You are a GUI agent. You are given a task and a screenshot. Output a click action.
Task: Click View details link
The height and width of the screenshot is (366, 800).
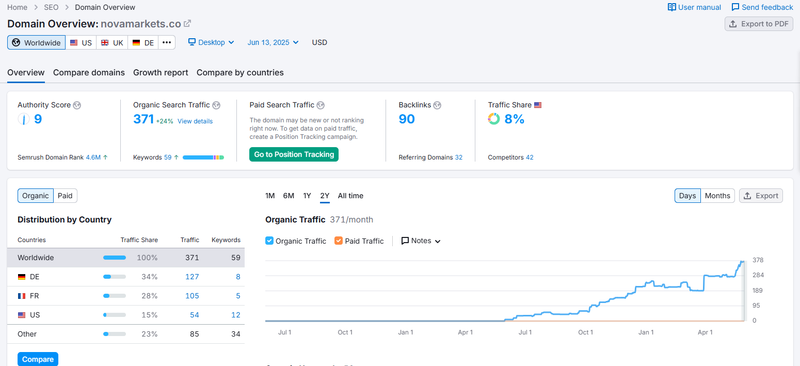pos(195,121)
